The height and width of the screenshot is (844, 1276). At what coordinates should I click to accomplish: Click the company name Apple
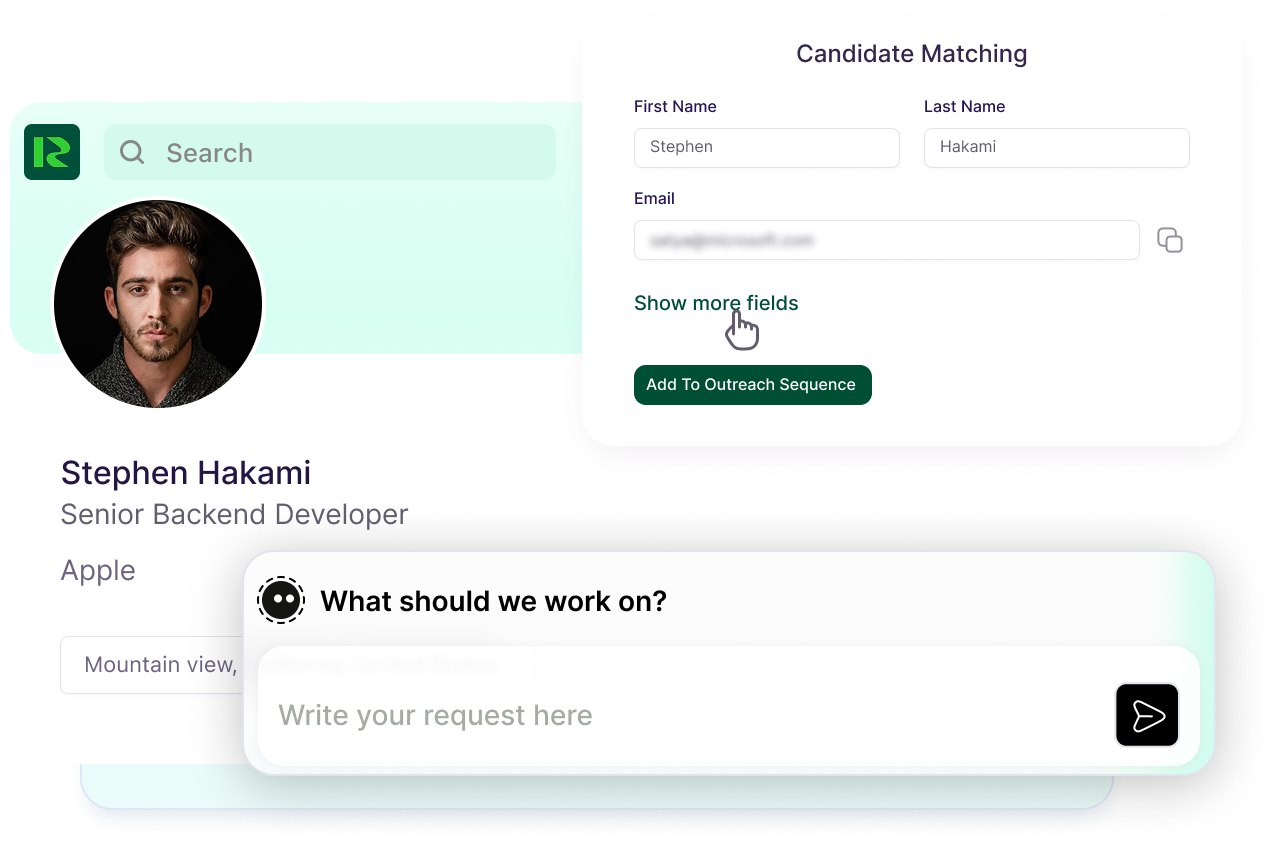click(x=98, y=570)
